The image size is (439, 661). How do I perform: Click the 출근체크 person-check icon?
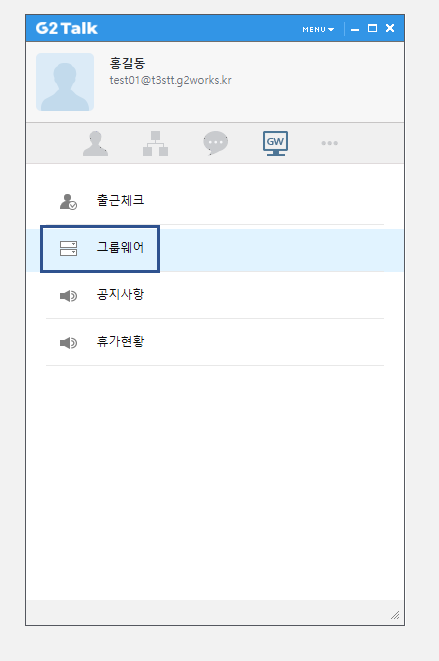pyautogui.click(x=68, y=202)
